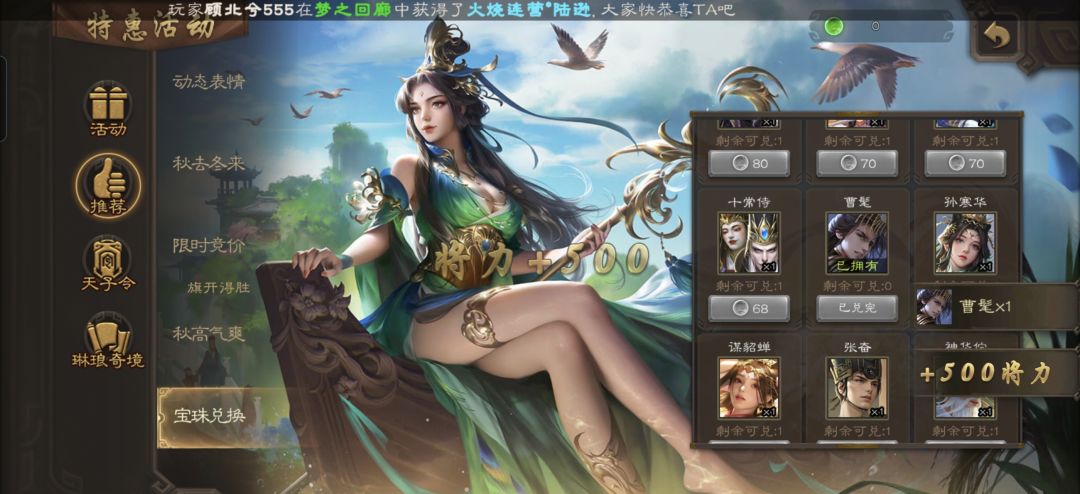
Task: Click the greyed 已兑完 button under 曹髦
Action: coord(857,308)
